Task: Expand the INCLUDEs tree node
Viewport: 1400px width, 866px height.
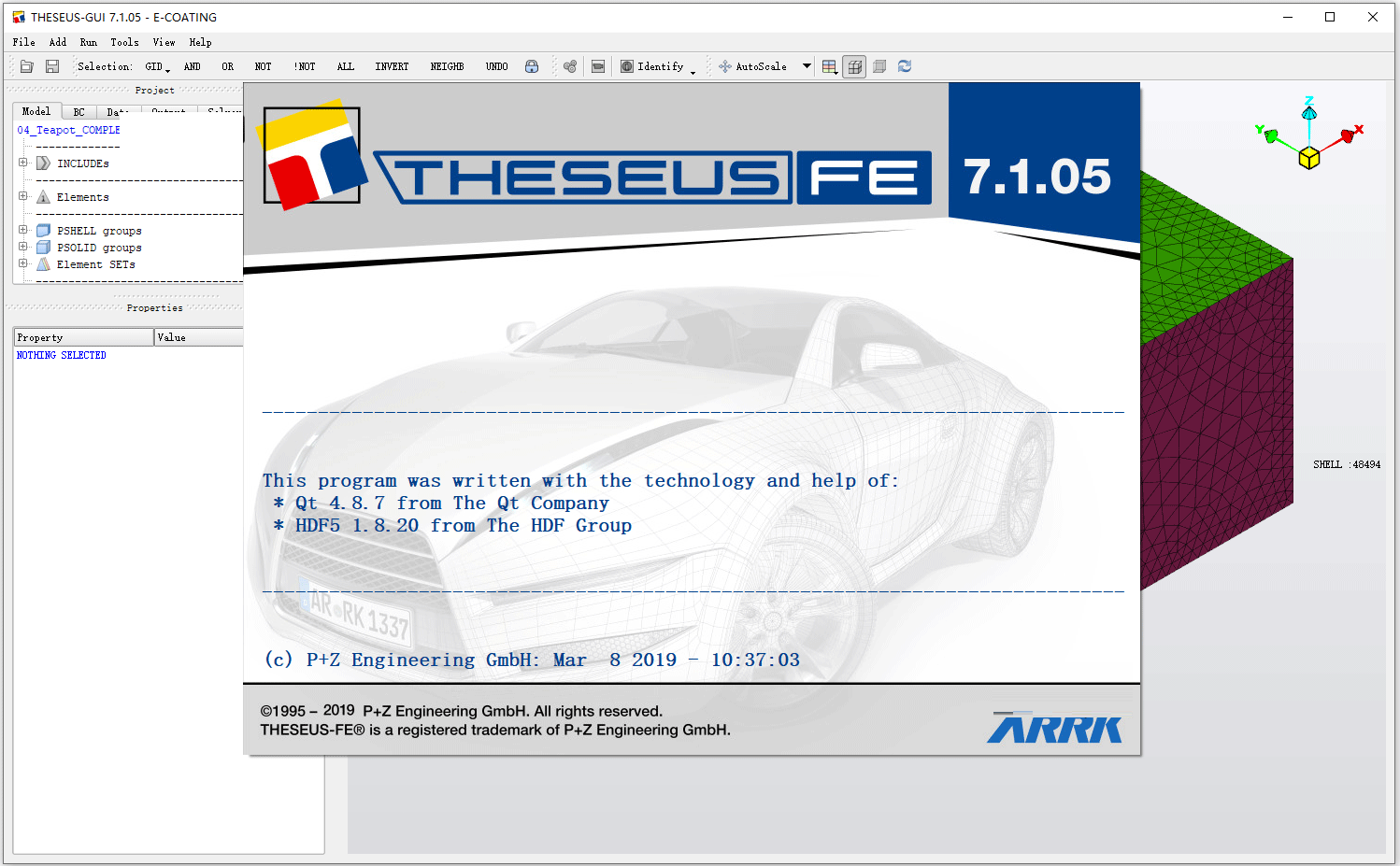Action: (x=22, y=163)
